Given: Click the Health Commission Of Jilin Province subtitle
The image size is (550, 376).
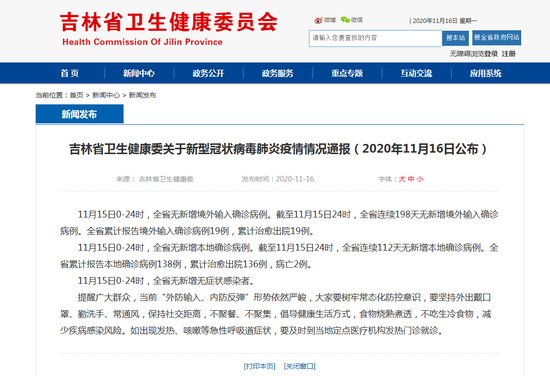Looking at the screenshot, I should pyautogui.click(x=142, y=42).
